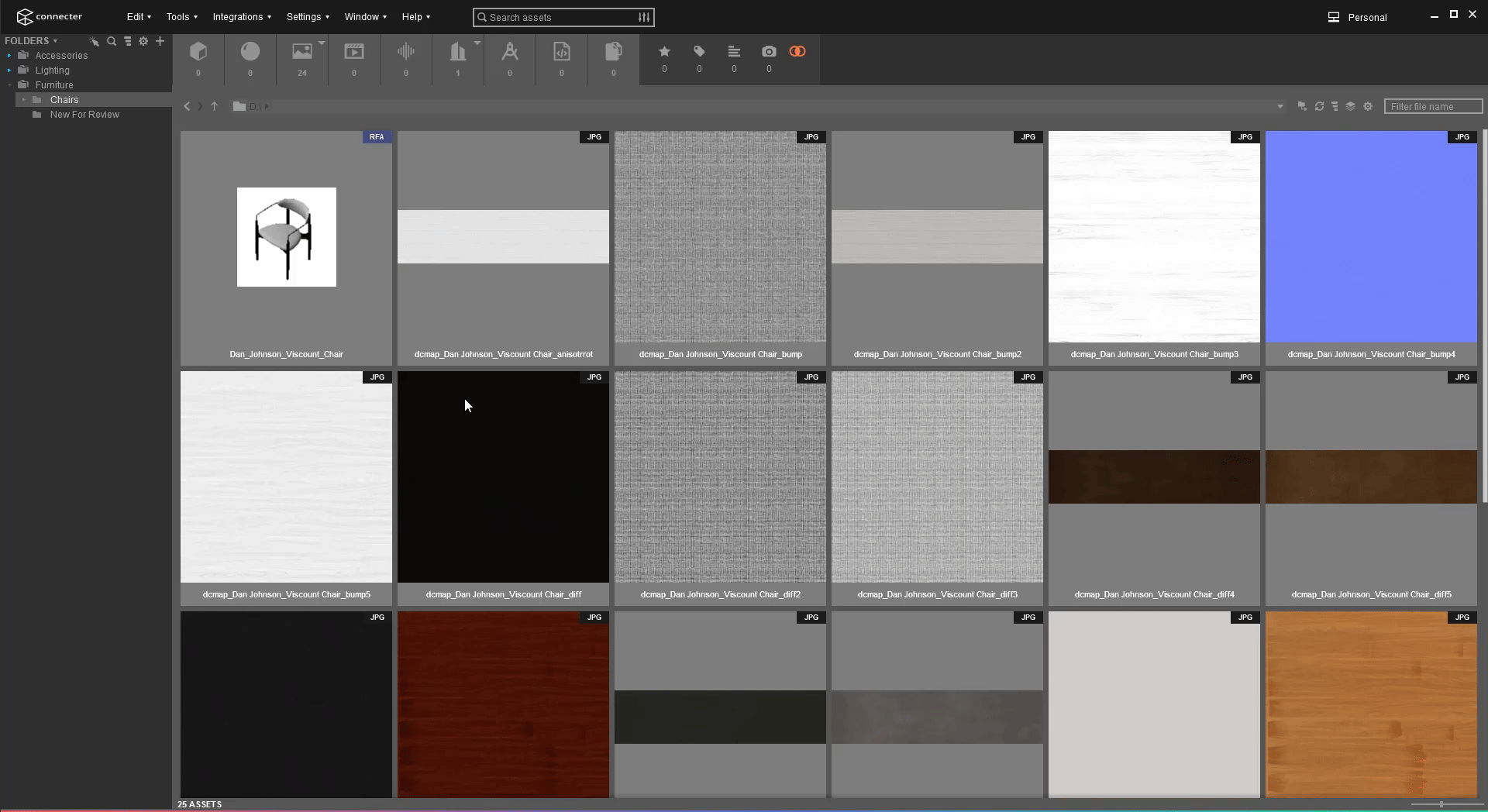
Task: Add a new folder with plus icon
Action: [160, 41]
